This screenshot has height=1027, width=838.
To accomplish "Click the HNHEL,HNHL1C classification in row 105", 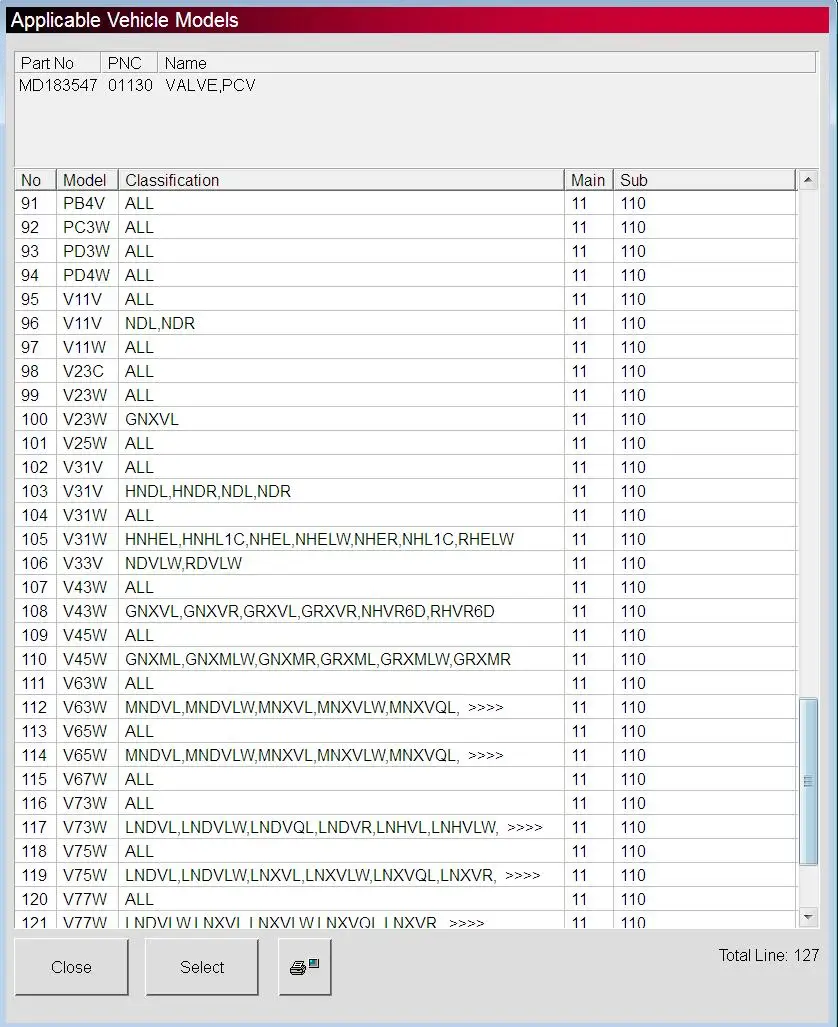I will 319,540.
